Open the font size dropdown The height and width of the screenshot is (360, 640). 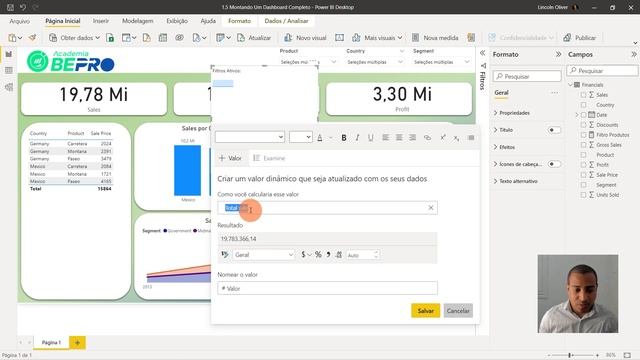pyautogui.click(x=301, y=137)
